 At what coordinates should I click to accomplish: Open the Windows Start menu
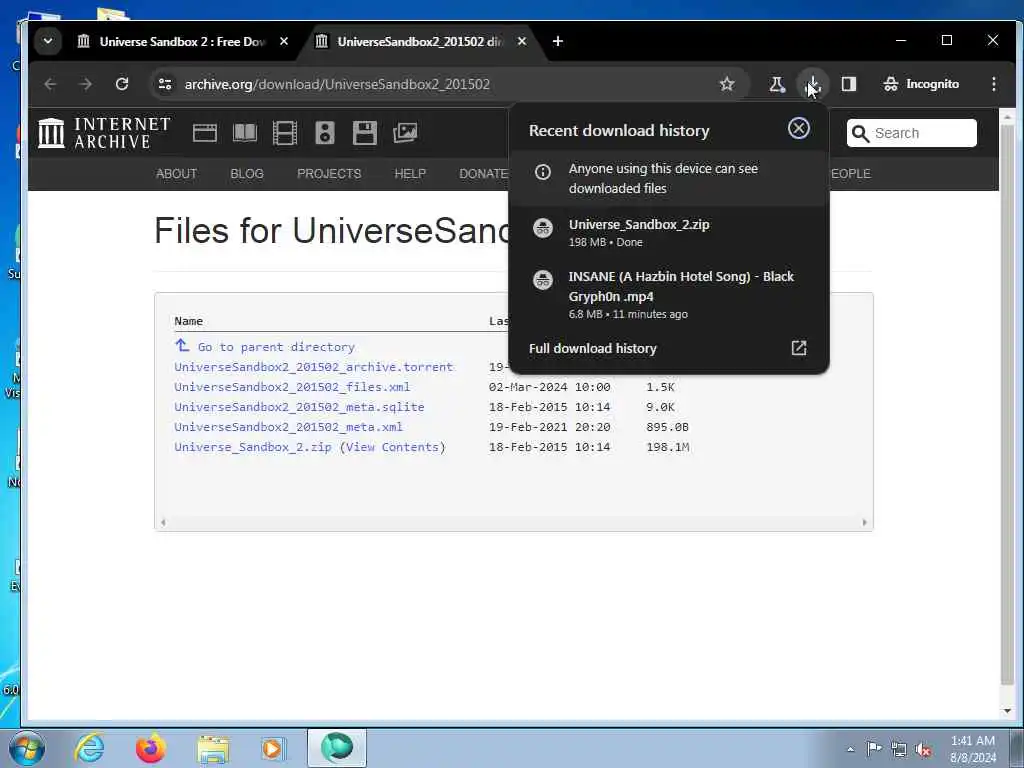[27, 748]
